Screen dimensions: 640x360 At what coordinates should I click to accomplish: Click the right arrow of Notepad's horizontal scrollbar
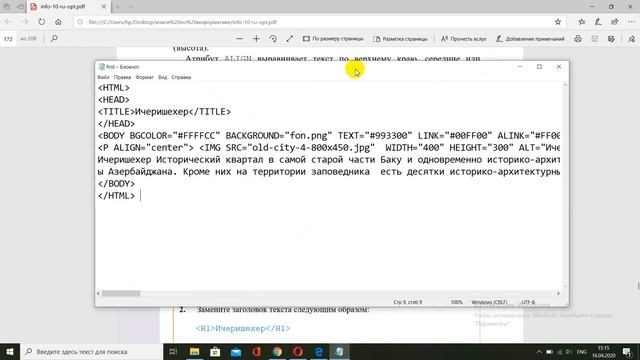click(558, 293)
